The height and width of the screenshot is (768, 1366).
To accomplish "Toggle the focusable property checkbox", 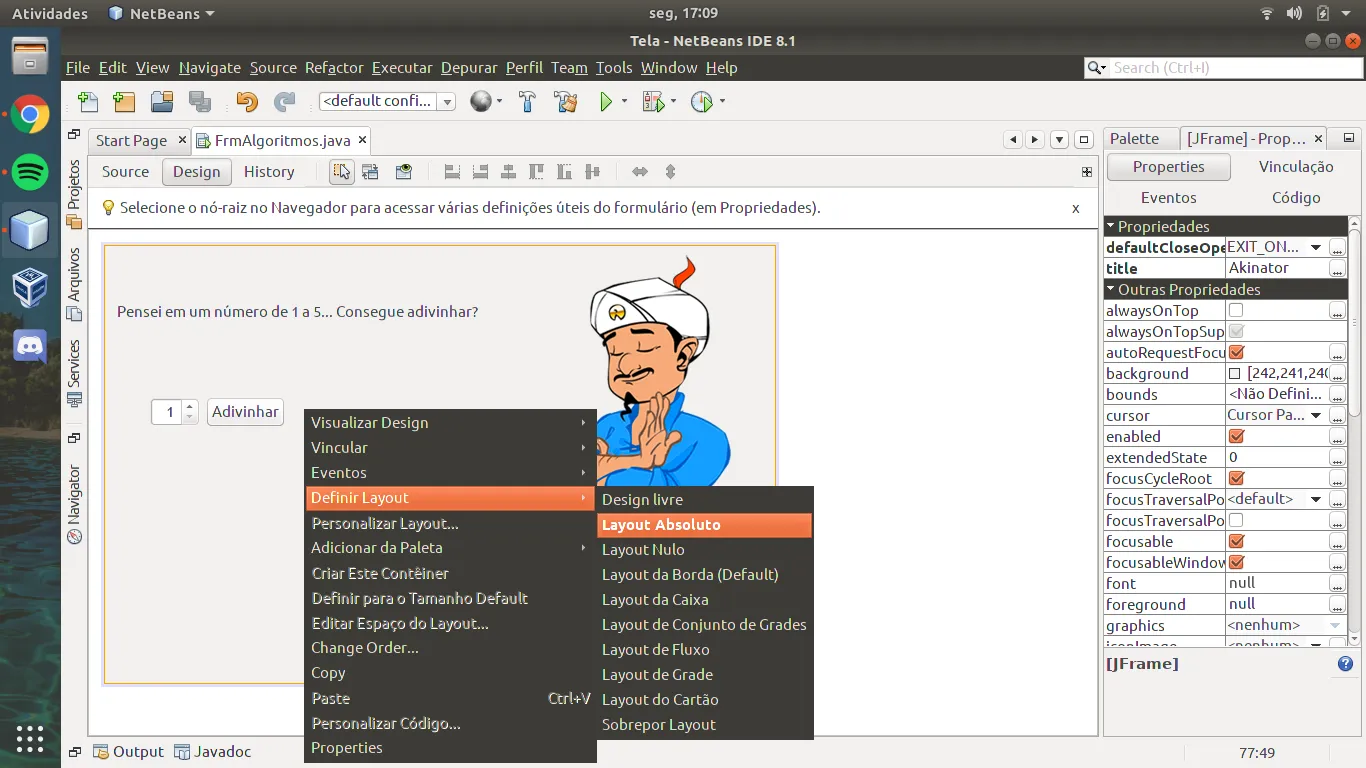I will (1236, 542).
